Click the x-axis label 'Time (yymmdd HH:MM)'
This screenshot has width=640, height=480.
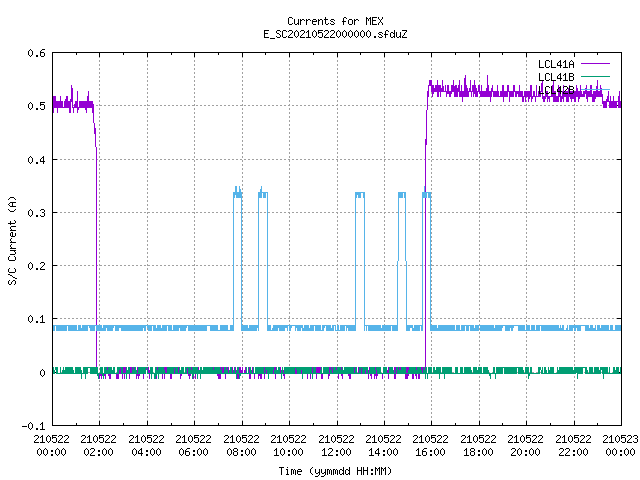click(x=335, y=471)
